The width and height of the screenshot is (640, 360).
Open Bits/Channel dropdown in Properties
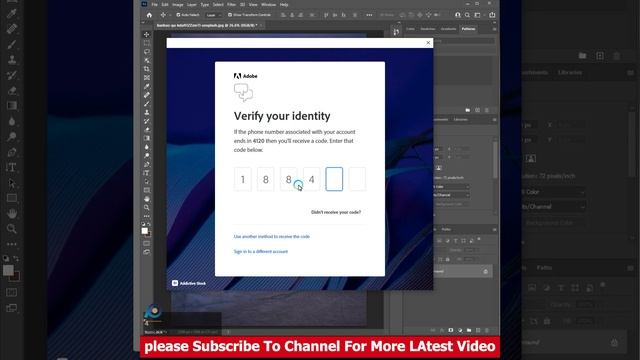[x=452, y=195]
